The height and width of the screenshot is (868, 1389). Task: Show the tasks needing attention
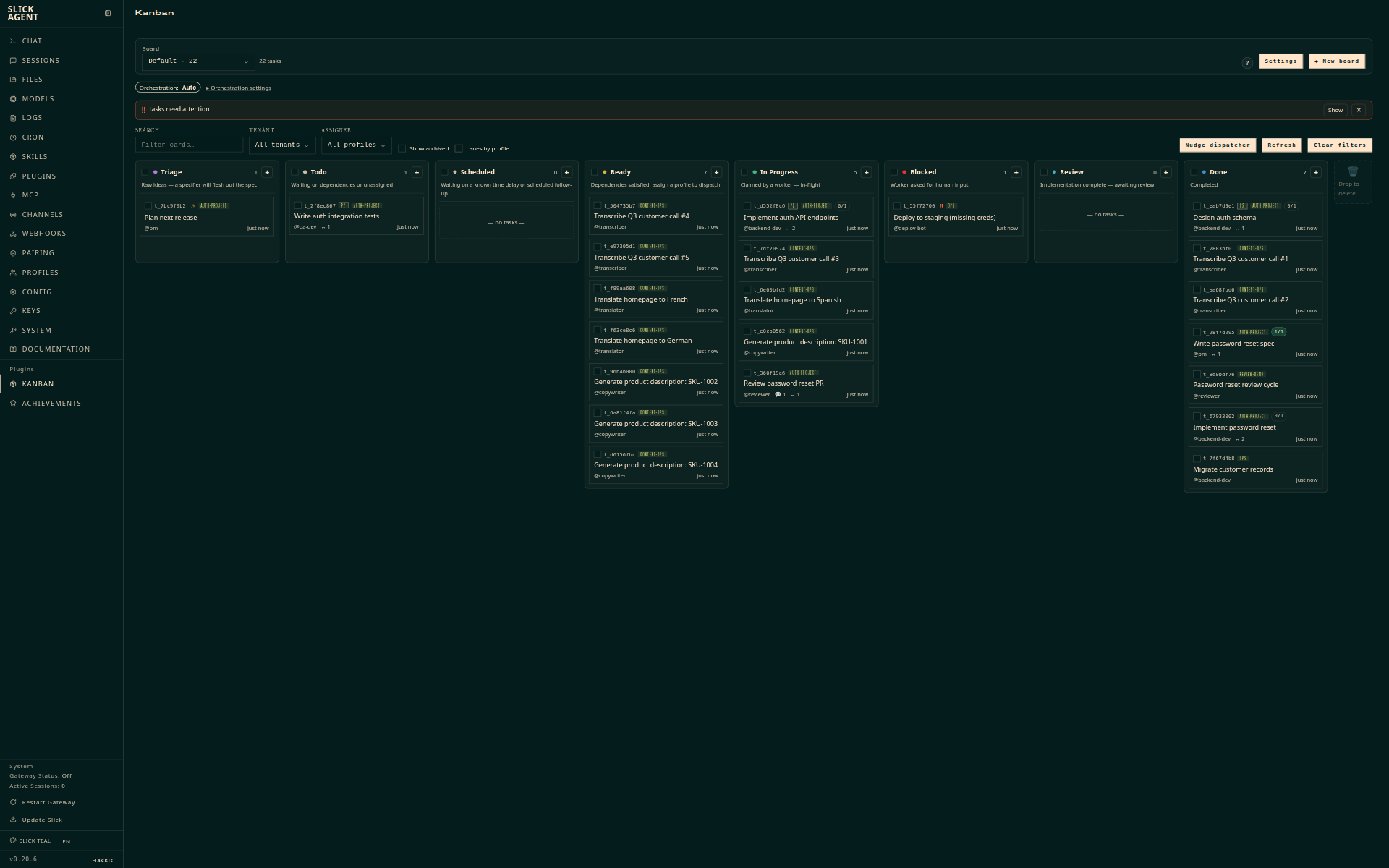point(1335,110)
